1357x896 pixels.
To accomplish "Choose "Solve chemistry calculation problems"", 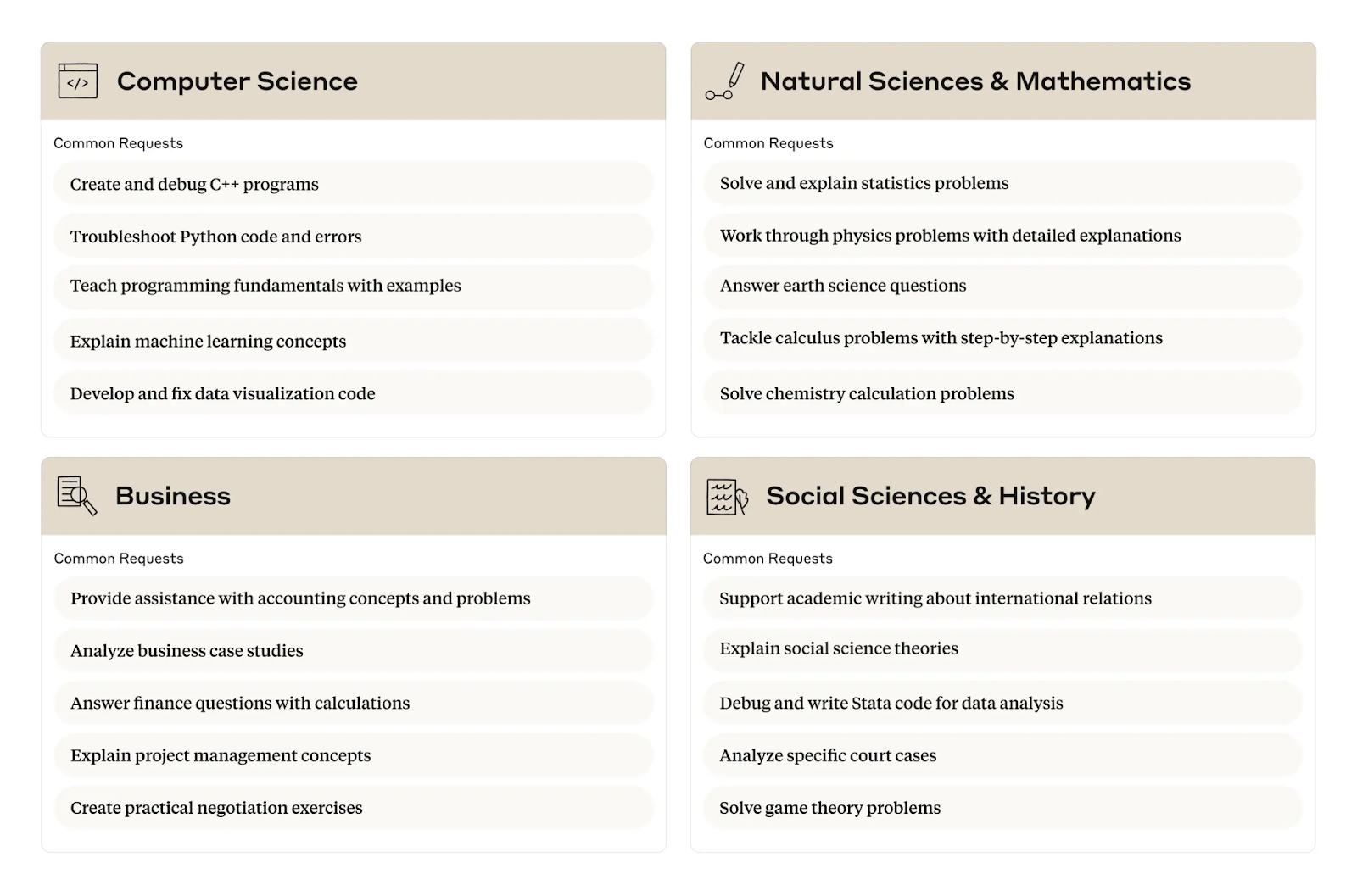I will coord(867,394).
